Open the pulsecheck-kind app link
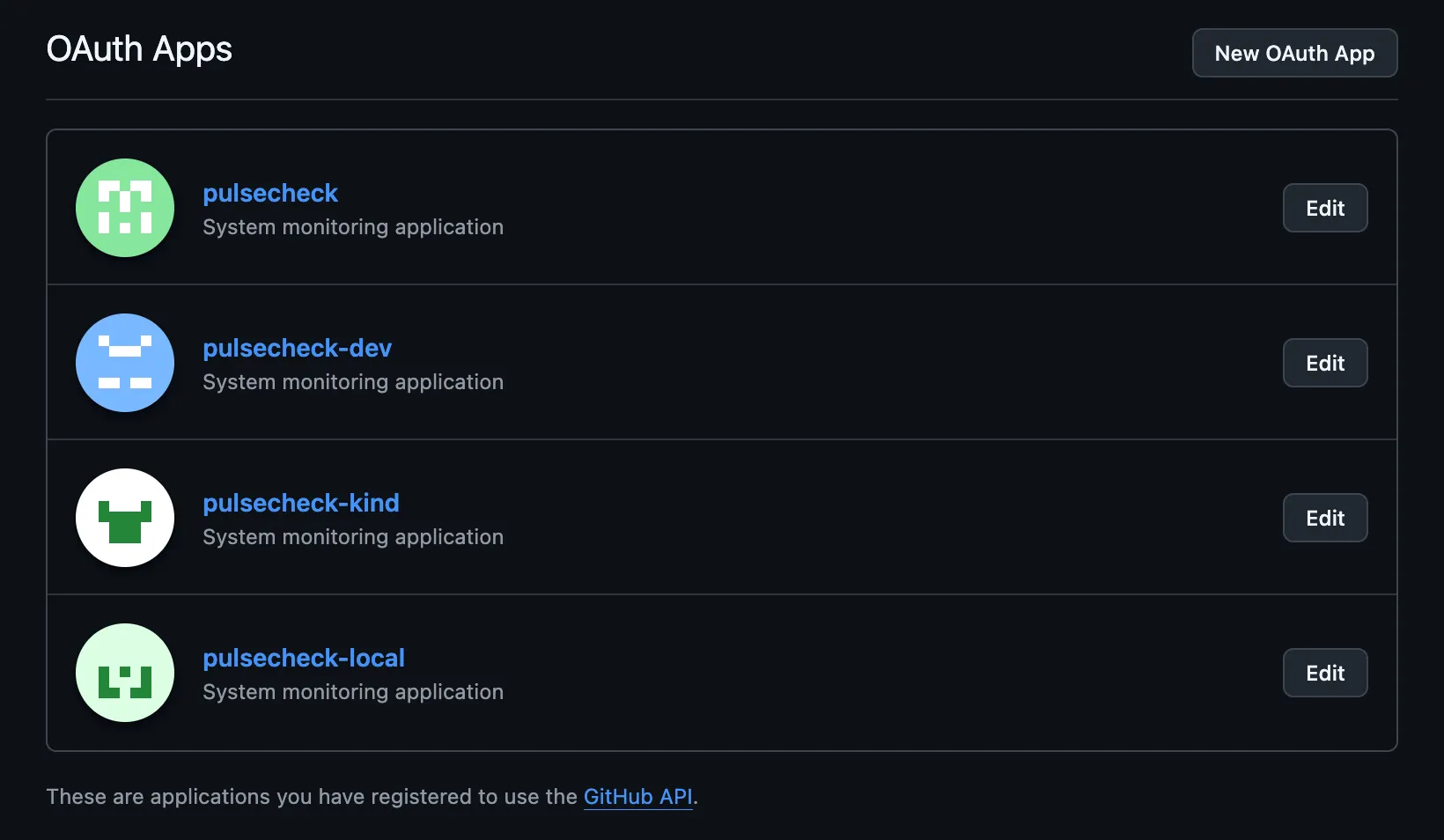This screenshot has width=1444, height=840. coord(301,503)
